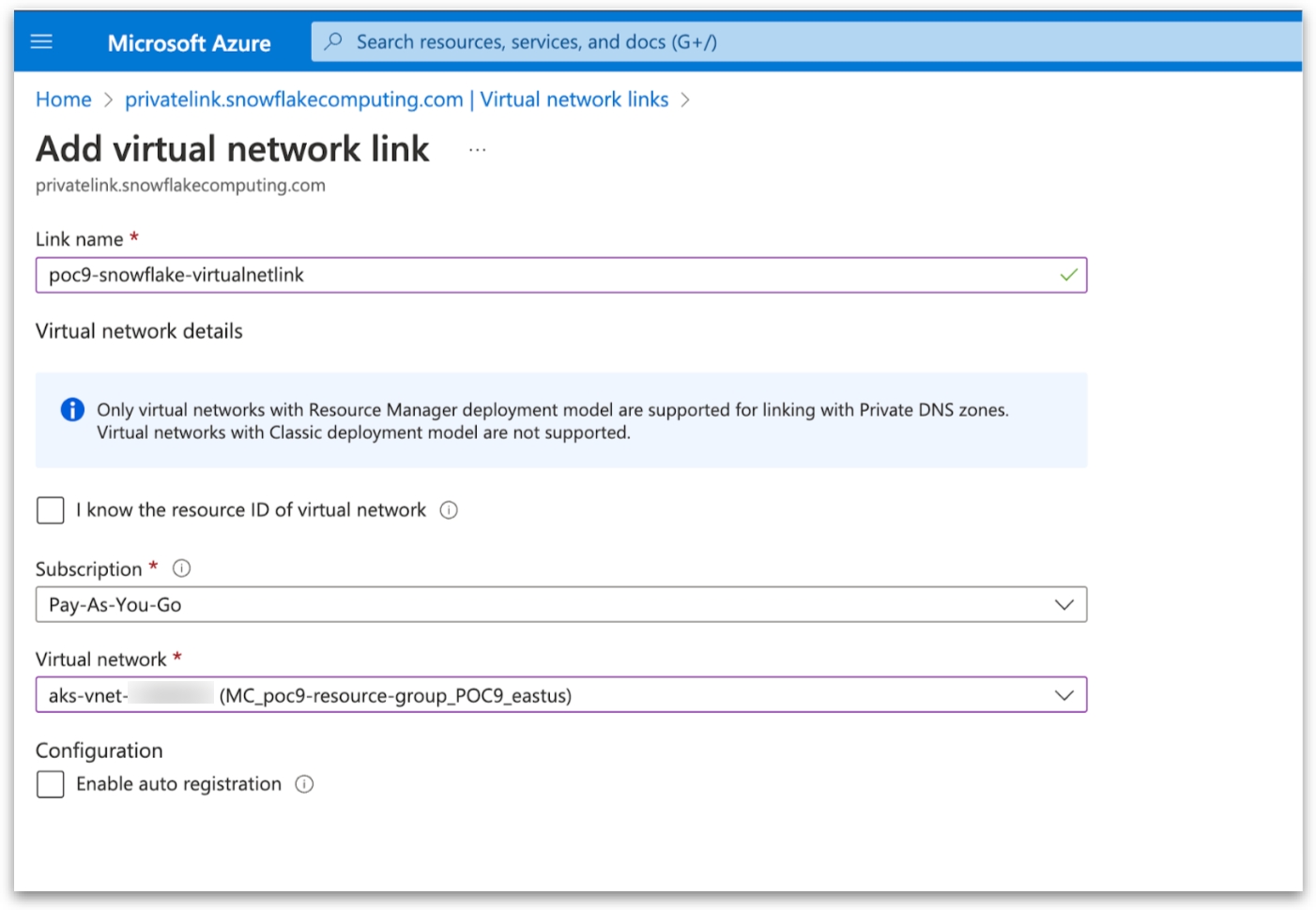The image size is (1316, 910).
Task: Click the chevron after Virtual network links
Action: (x=685, y=100)
